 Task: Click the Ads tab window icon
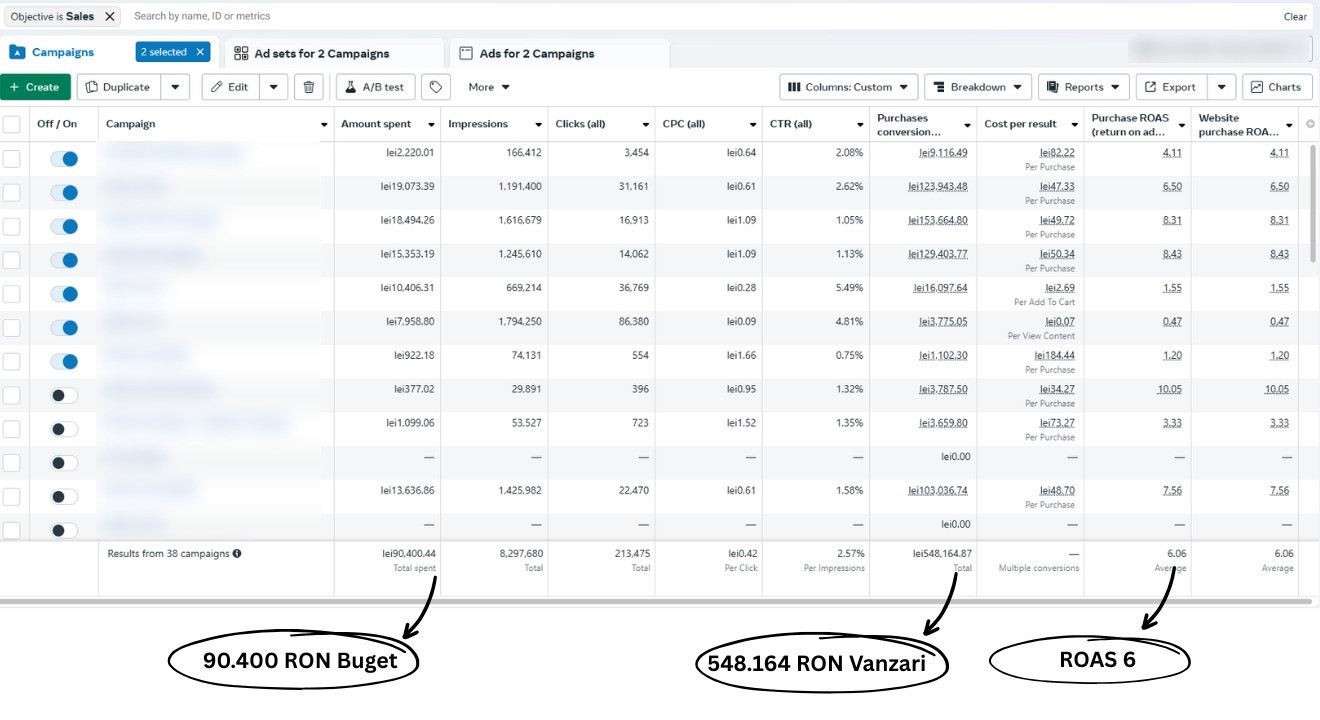(465, 53)
